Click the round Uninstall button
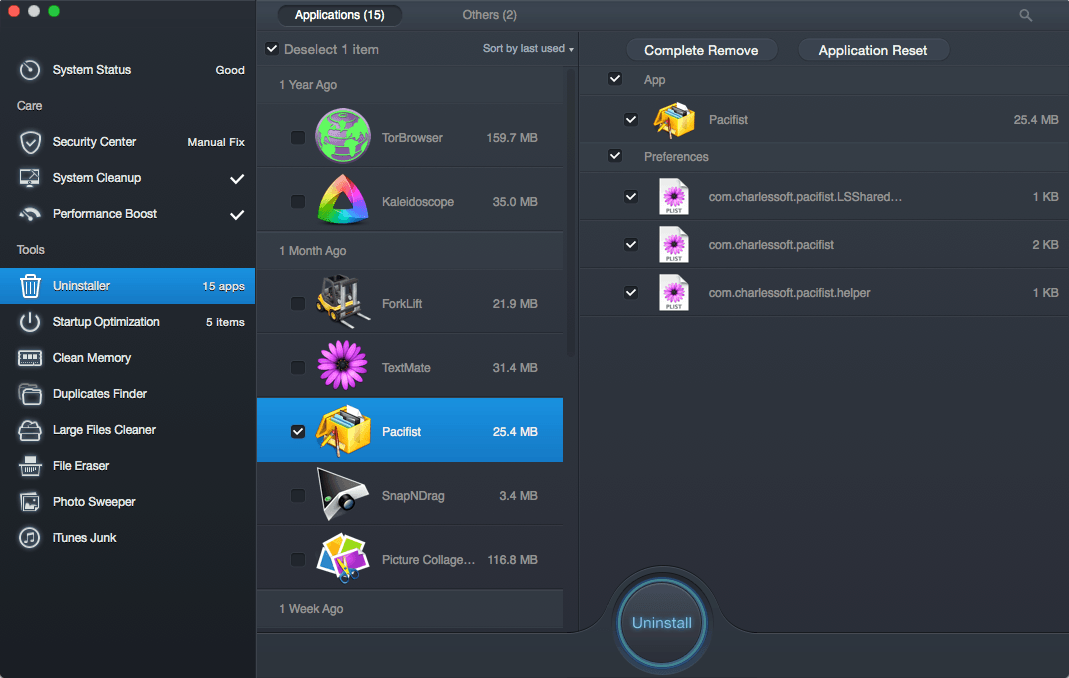 (x=661, y=623)
